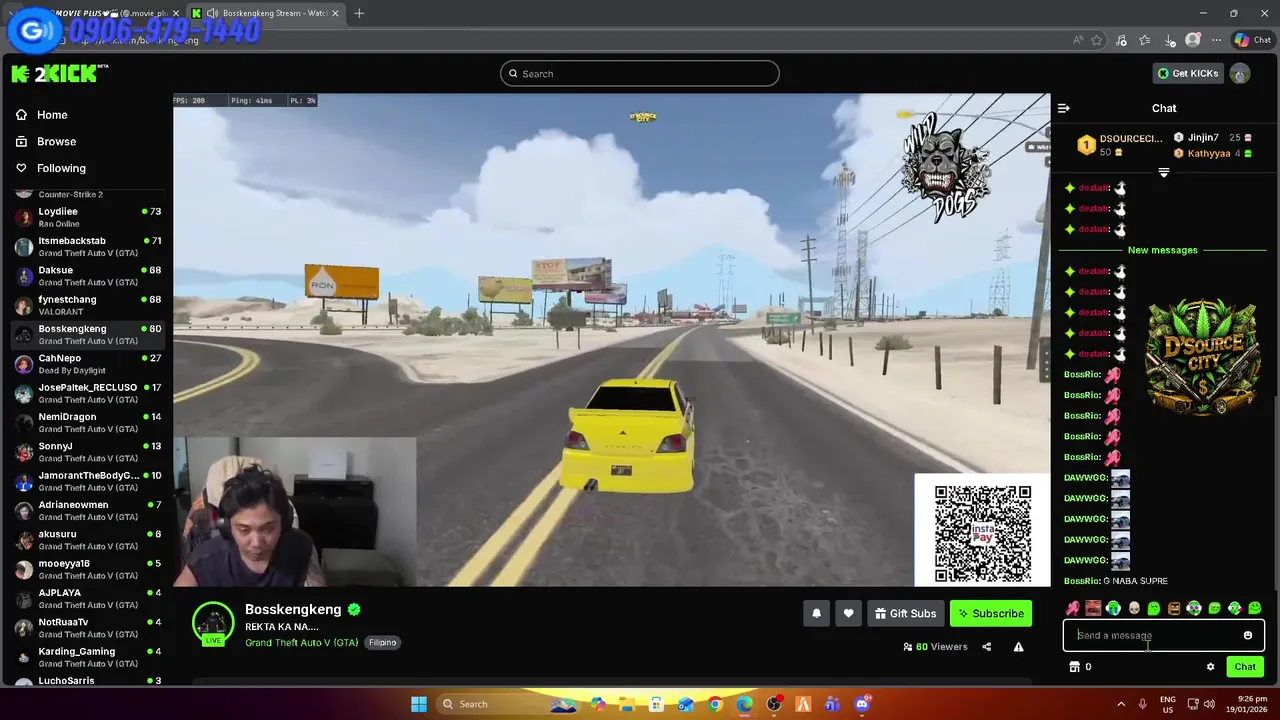The height and width of the screenshot is (720, 1280).
Task: Click the Filipino language tag
Action: 382,642
